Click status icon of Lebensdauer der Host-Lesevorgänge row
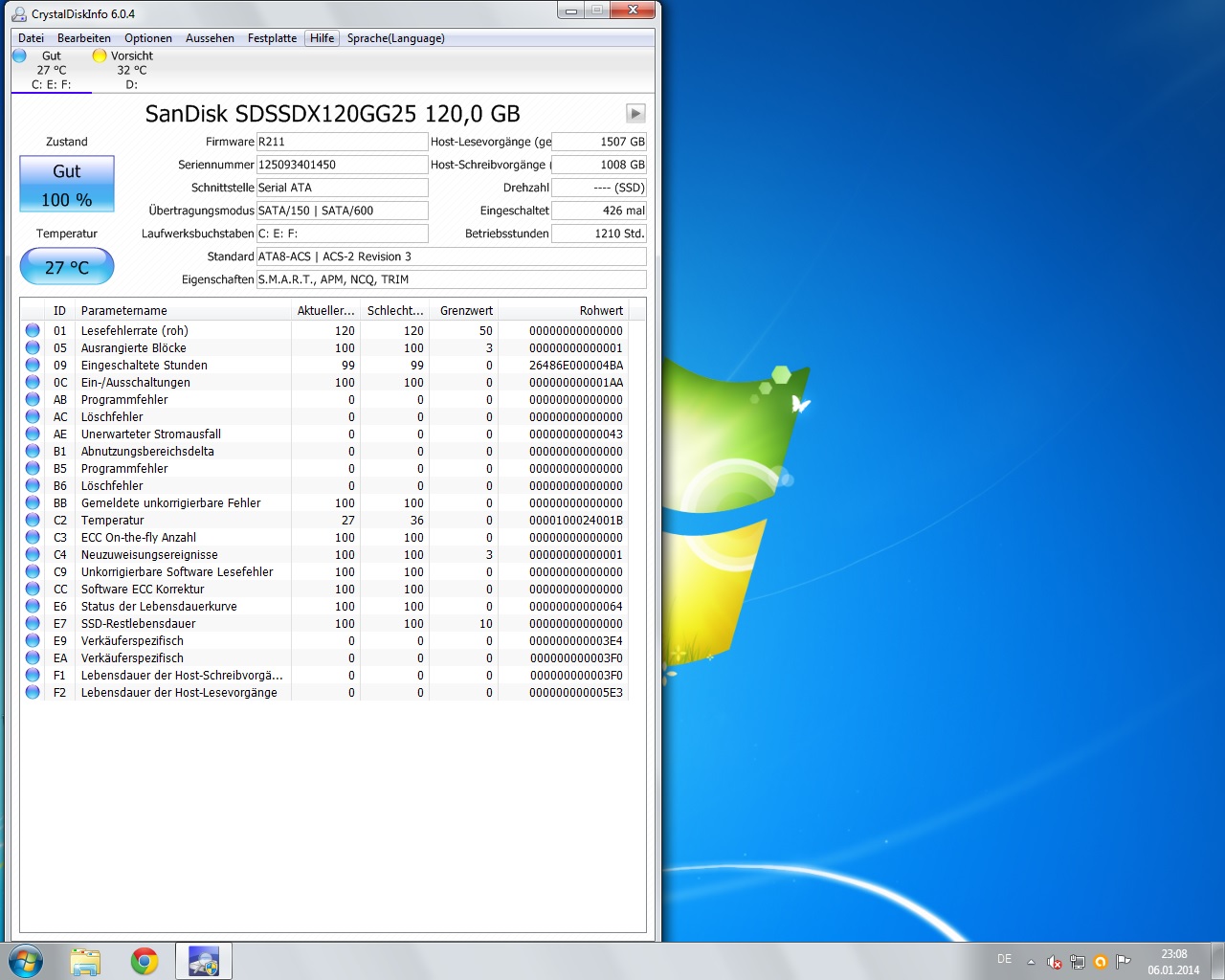 [33, 692]
